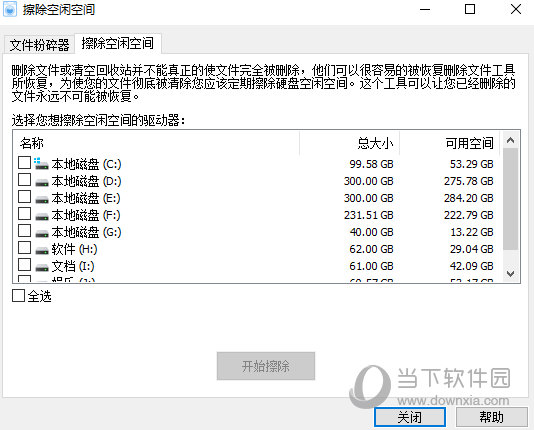Open help with the 帮助 button

(x=491, y=417)
